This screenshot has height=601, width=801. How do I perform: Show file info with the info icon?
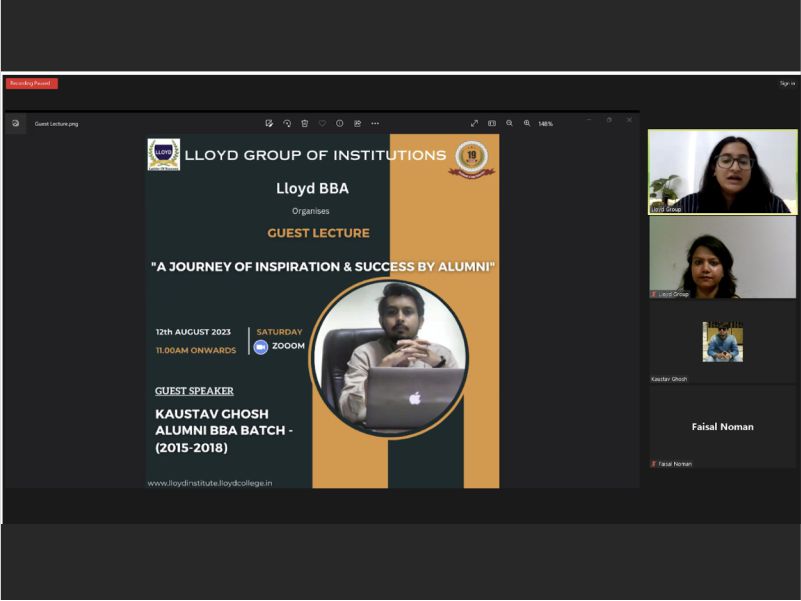[340, 123]
